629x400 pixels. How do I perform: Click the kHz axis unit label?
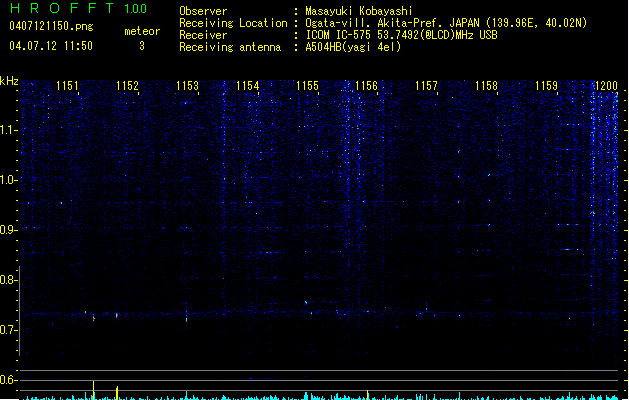(x=9, y=81)
